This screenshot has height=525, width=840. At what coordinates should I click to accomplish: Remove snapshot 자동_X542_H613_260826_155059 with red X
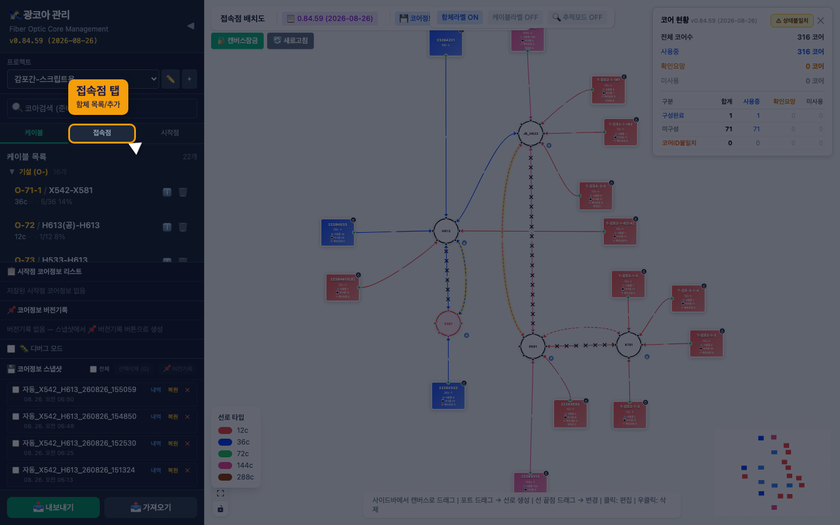click(x=187, y=390)
